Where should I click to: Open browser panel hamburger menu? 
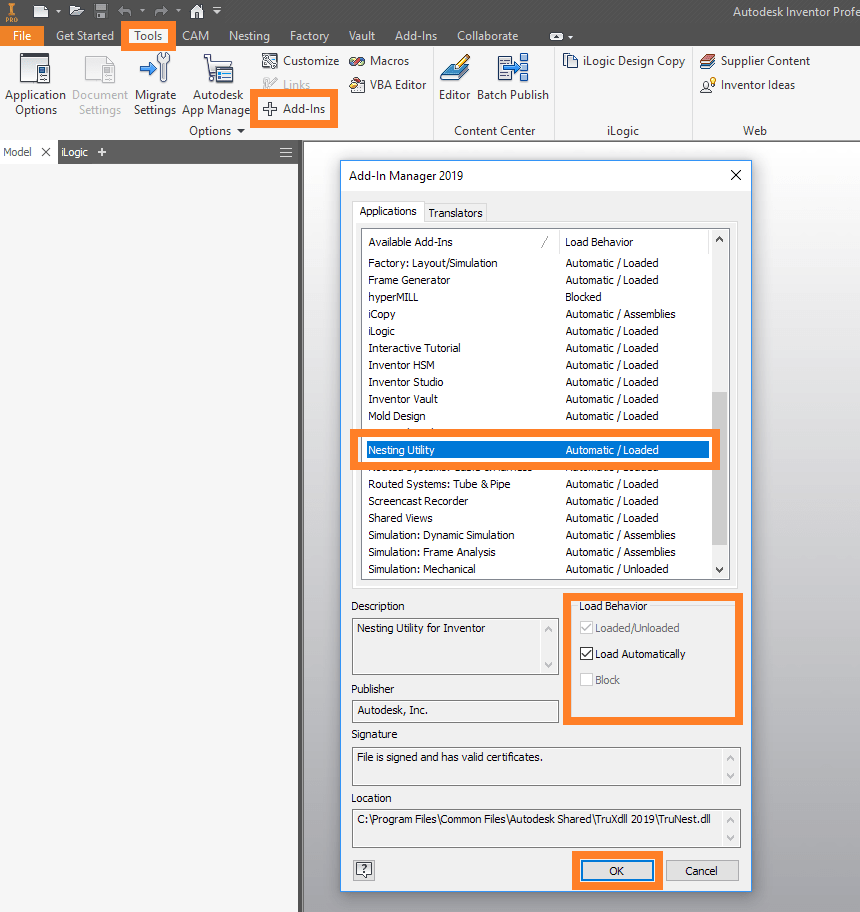tap(286, 152)
